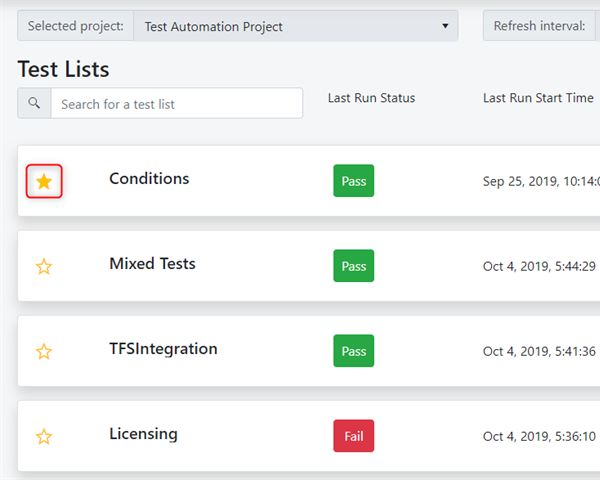Sort by Last Run Status column
Image resolution: width=600 pixels, height=480 pixels.
tap(371, 98)
